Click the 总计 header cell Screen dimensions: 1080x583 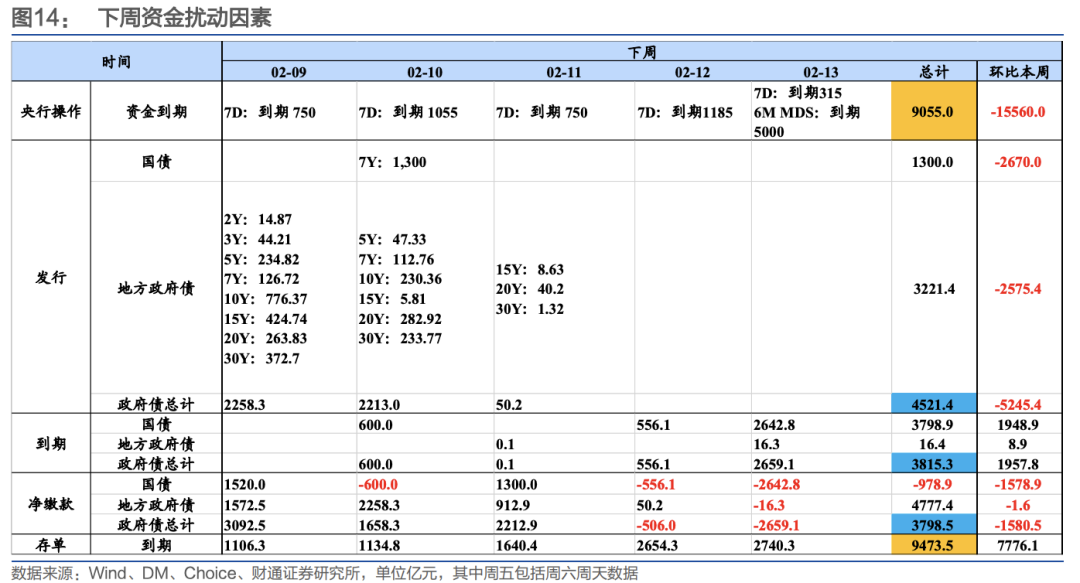coord(933,73)
